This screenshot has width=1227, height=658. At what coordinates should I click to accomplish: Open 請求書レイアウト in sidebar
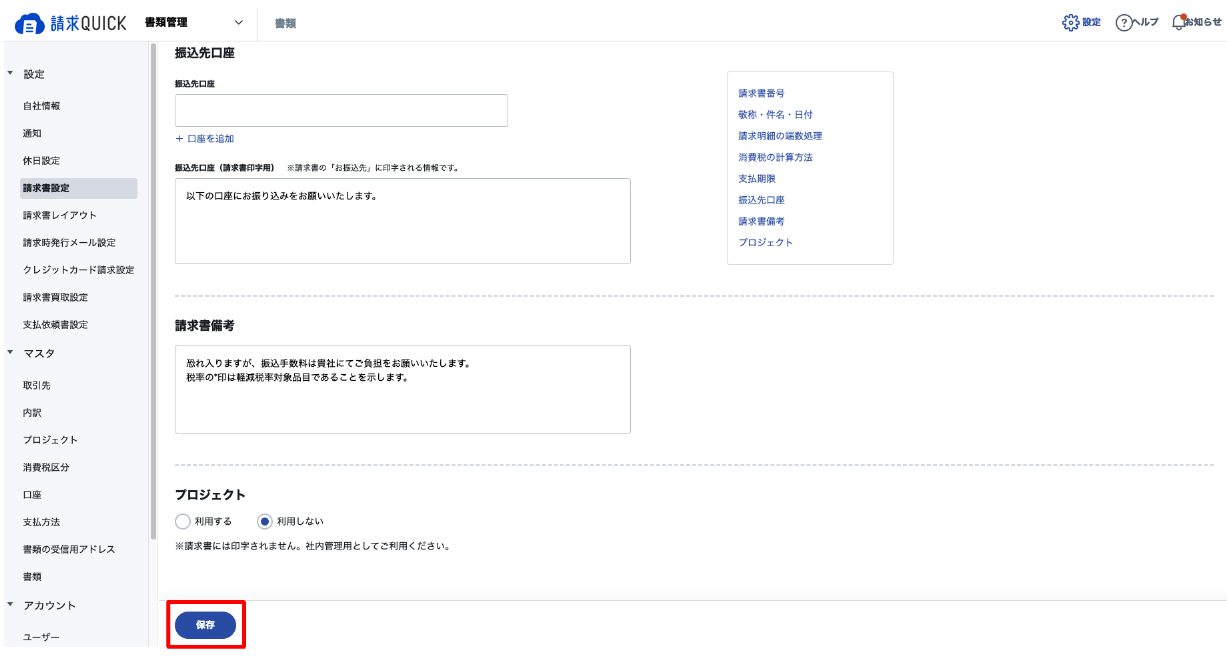click(x=60, y=215)
